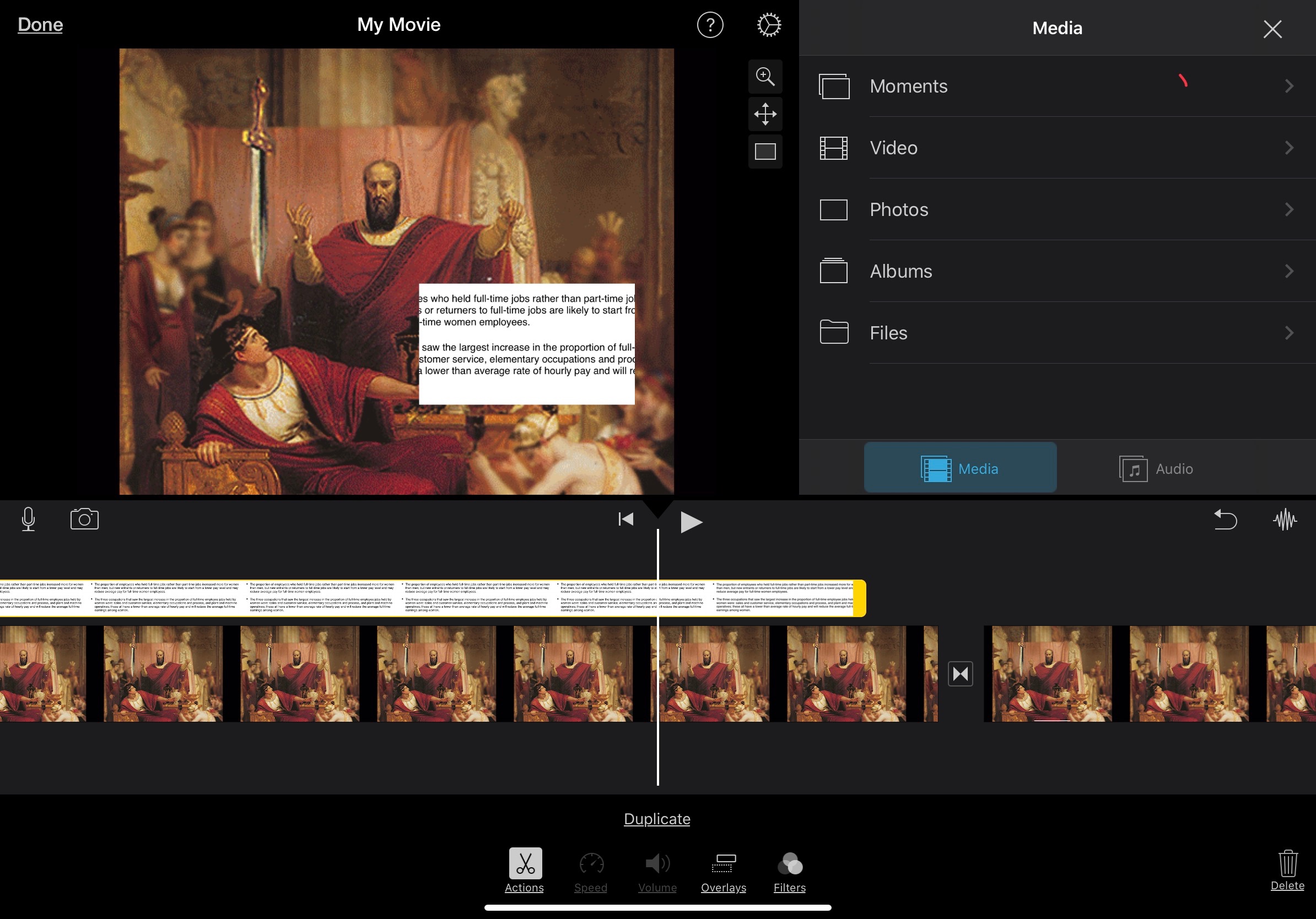Image resolution: width=1316 pixels, height=919 pixels.
Task: Click Duplicate action
Action: tap(657, 819)
